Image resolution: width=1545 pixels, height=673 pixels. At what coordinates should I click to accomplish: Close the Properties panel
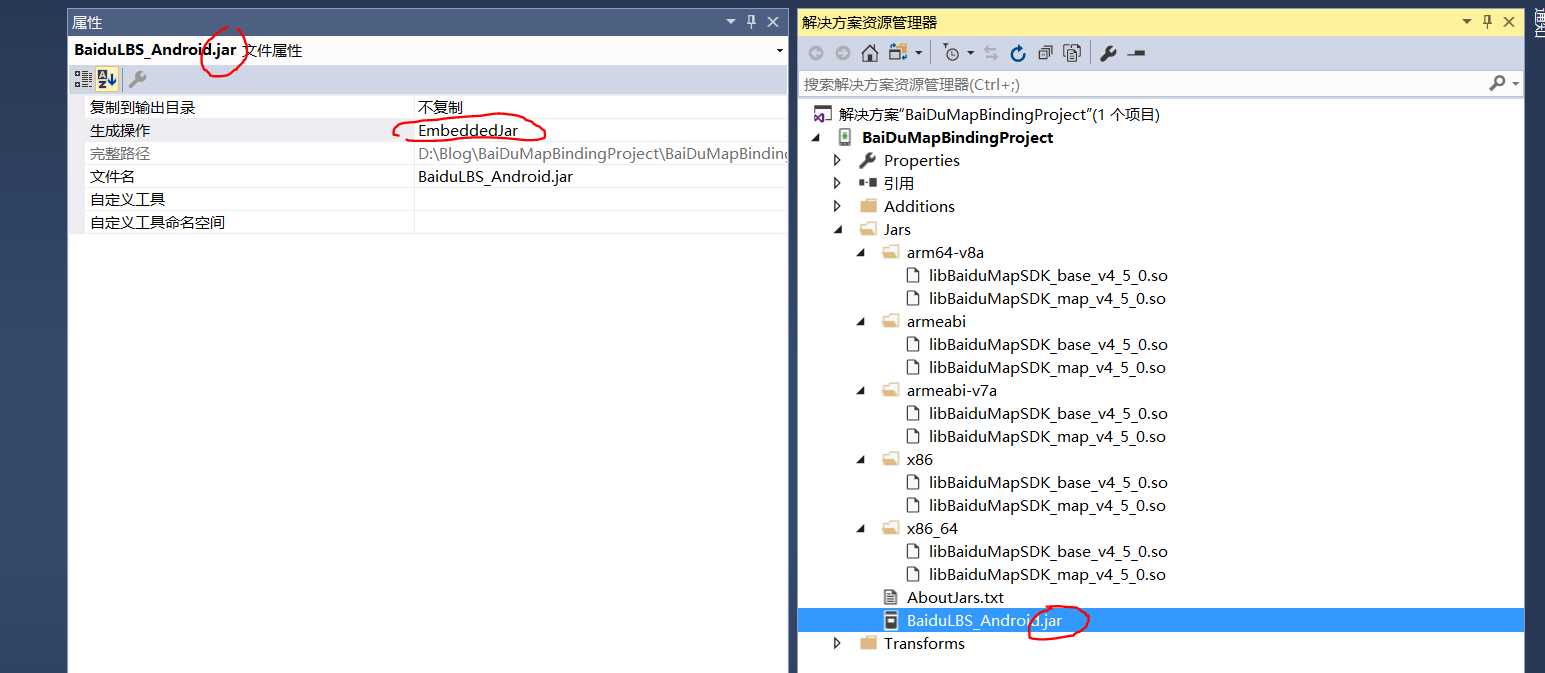(x=773, y=22)
